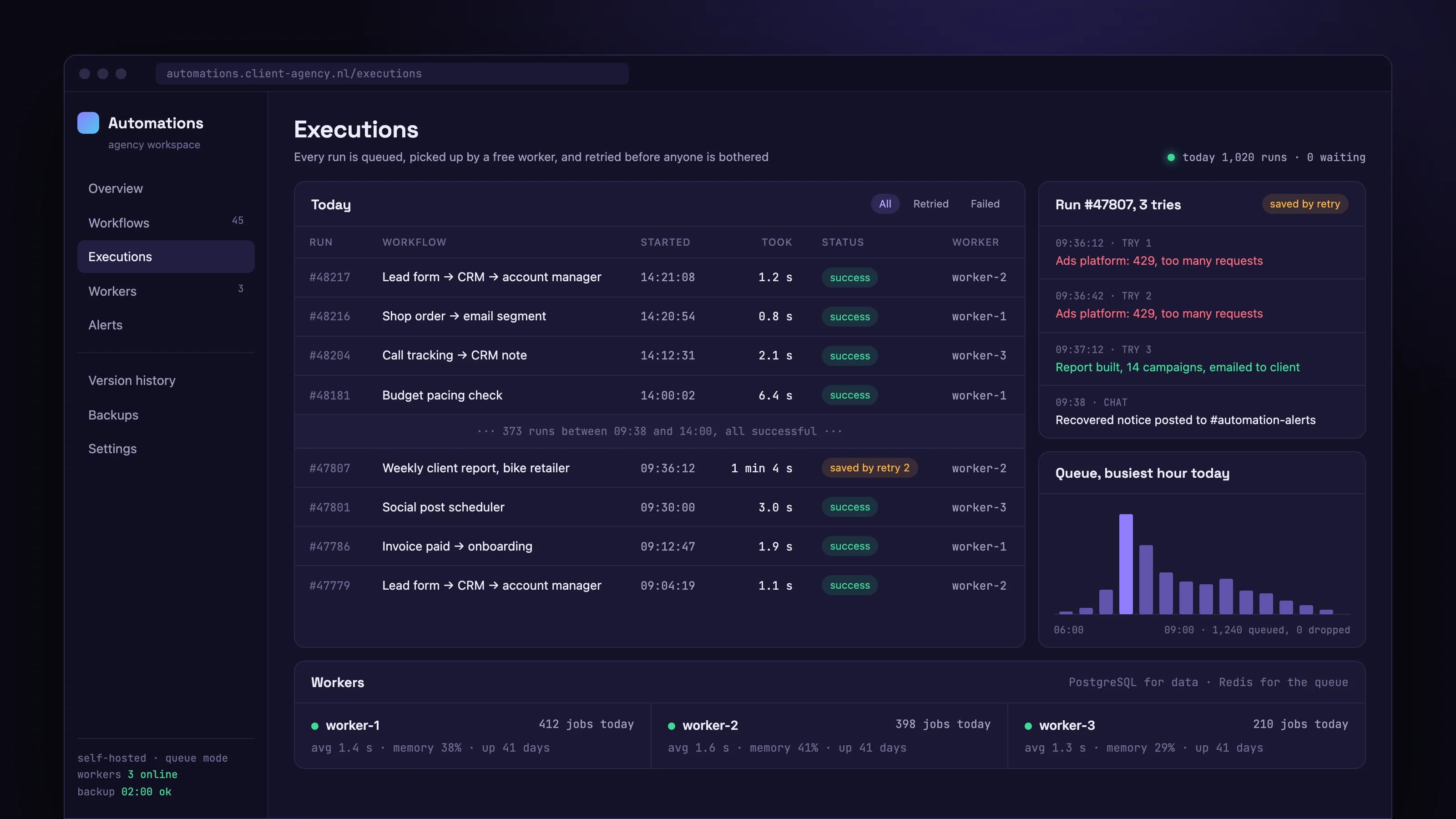Click the tallest bar in queue chart
1456x819 pixels.
point(1126,564)
